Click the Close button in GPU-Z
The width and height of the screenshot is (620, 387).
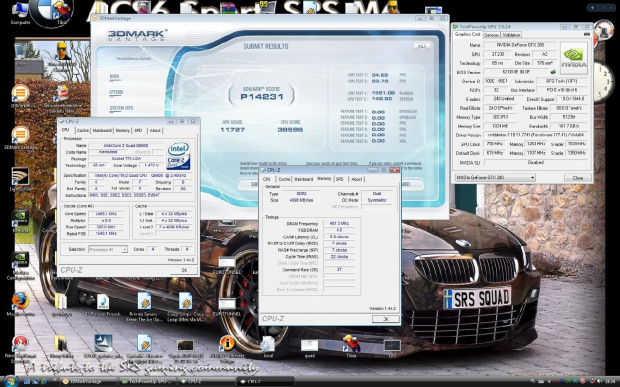[578, 178]
